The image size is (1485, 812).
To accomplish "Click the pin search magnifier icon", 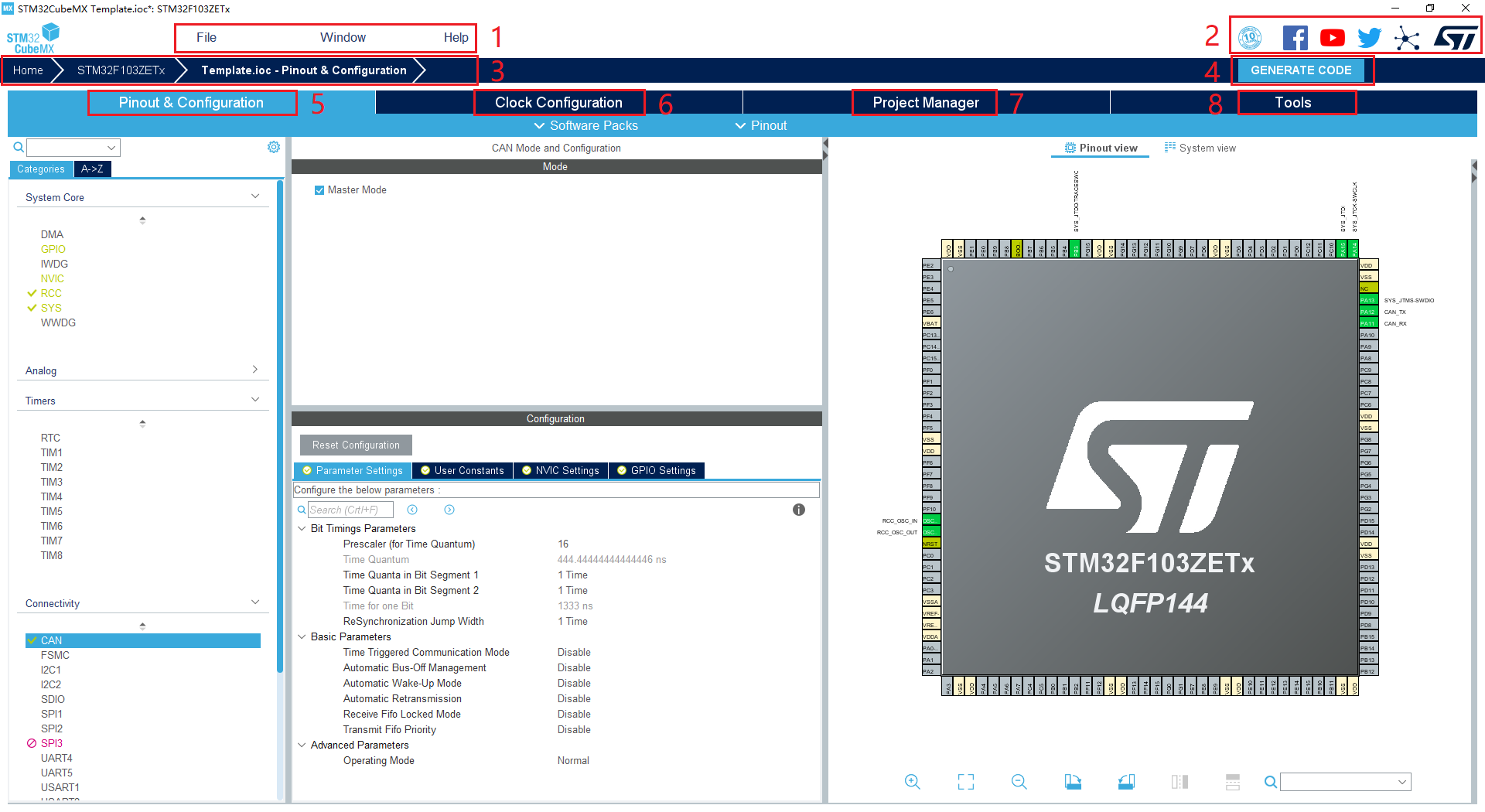I will [x=1270, y=782].
